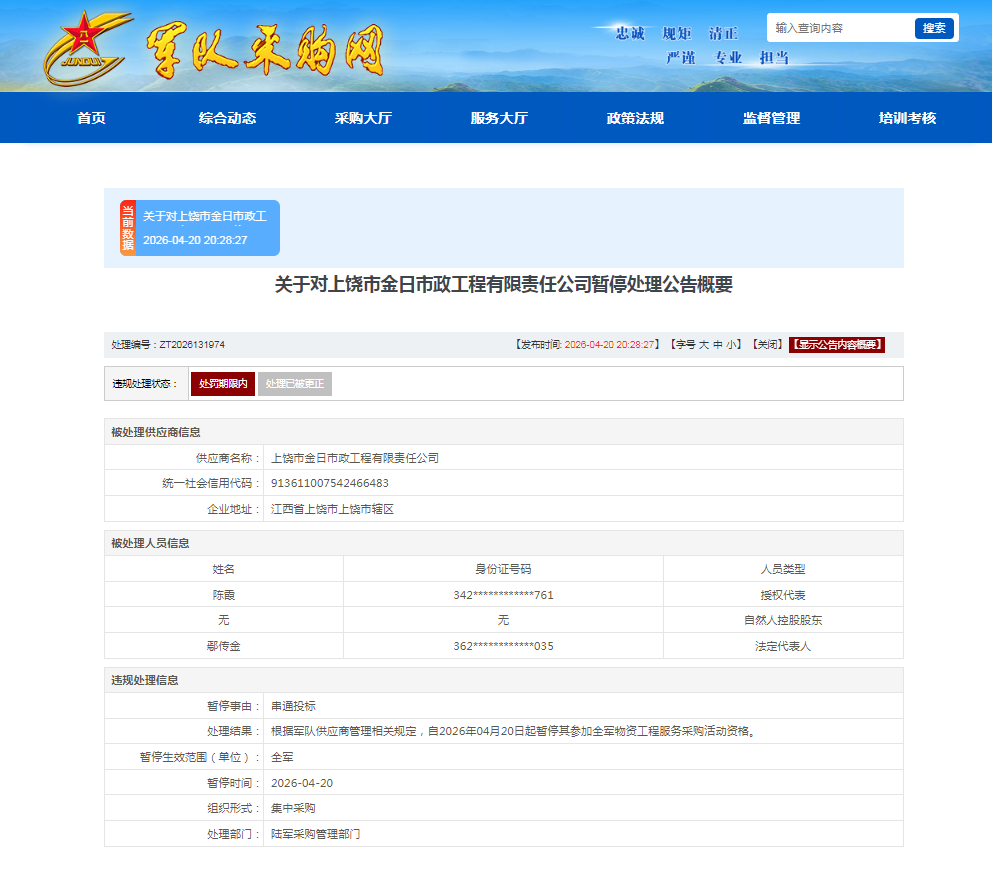Open the 综合动态 menu item
The height and width of the screenshot is (880, 992).
click(227, 118)
